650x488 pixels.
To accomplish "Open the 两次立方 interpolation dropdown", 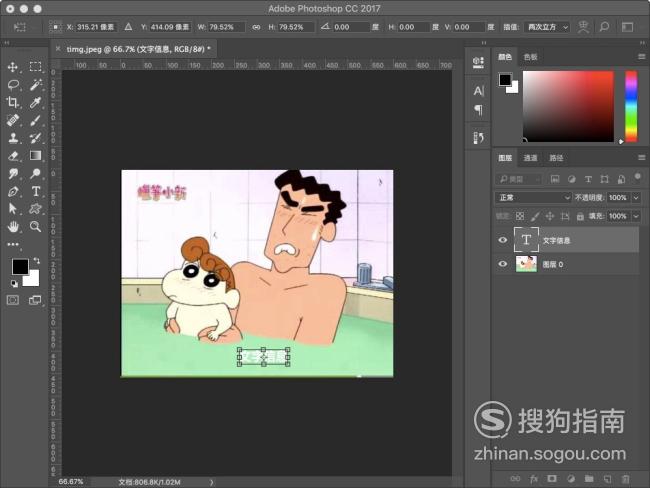I will pos(547,27).
